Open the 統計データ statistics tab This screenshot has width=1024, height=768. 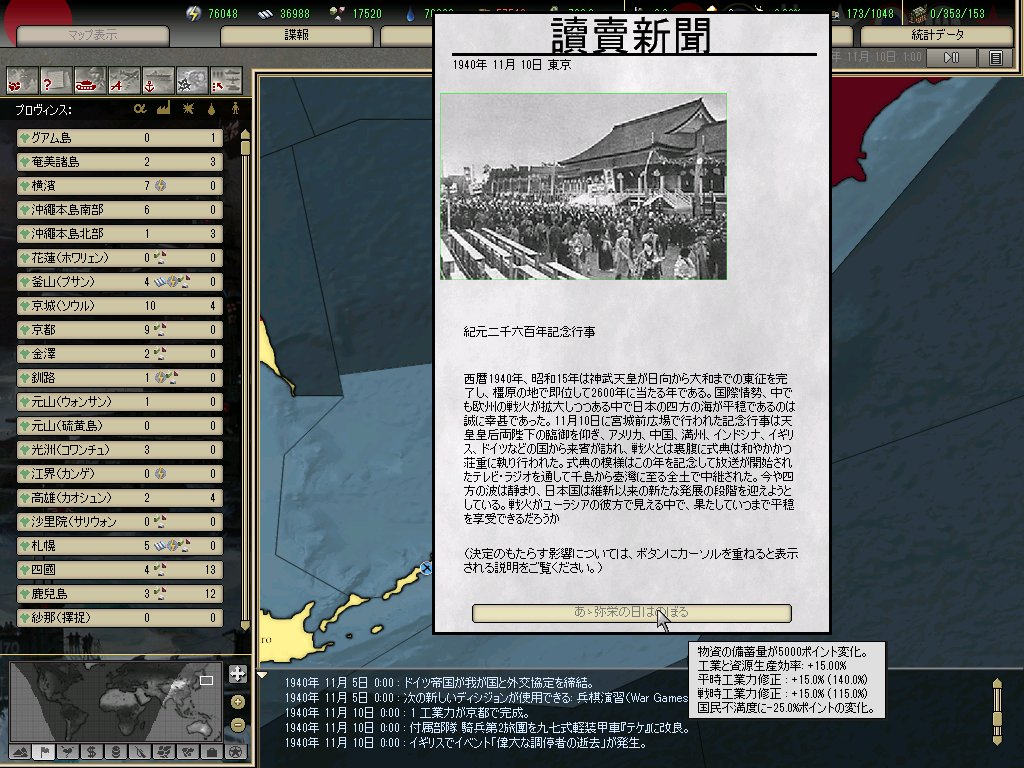[937, 35]
